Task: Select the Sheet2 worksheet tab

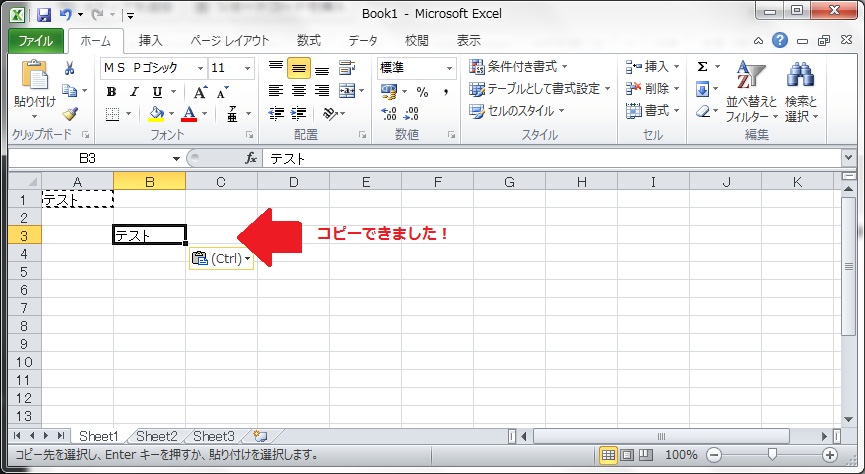Action: [157, 436]
